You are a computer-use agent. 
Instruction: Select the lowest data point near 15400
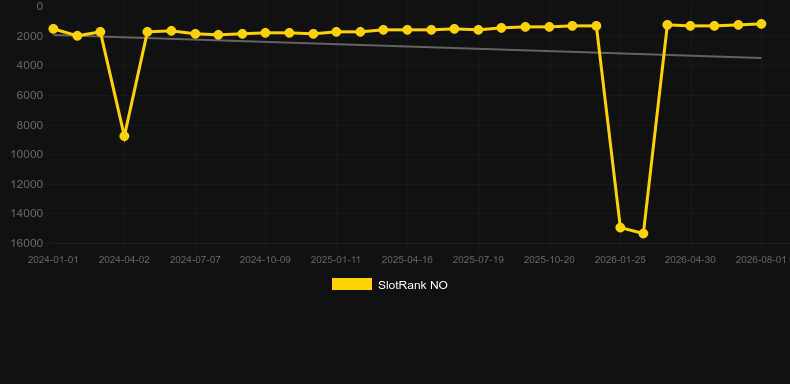(x=643, y=233)
